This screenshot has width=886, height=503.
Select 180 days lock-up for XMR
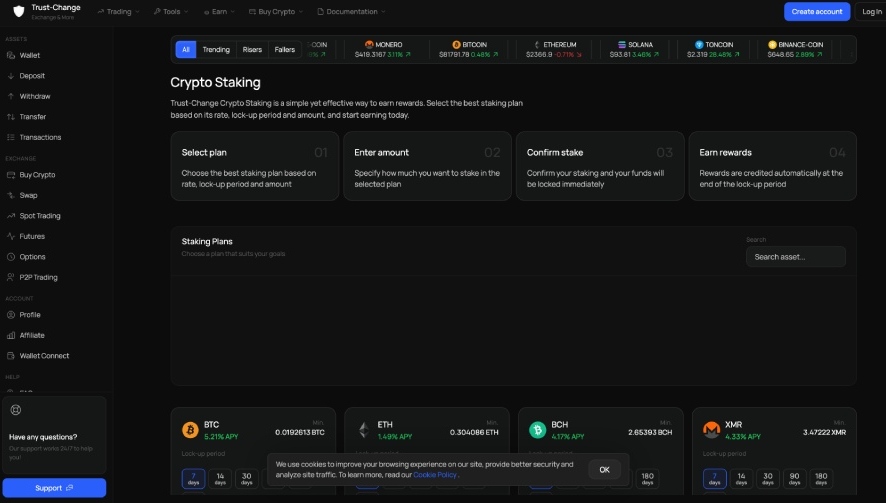point(821,479)
